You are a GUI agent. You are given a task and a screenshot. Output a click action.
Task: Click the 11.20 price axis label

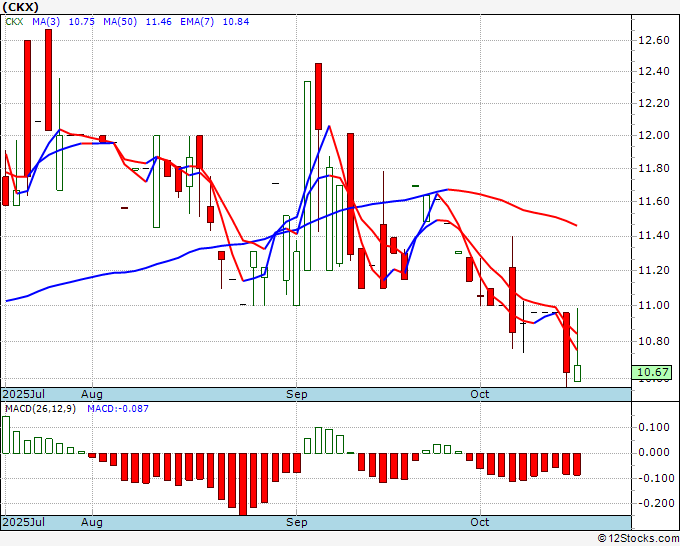click(654, 270)
